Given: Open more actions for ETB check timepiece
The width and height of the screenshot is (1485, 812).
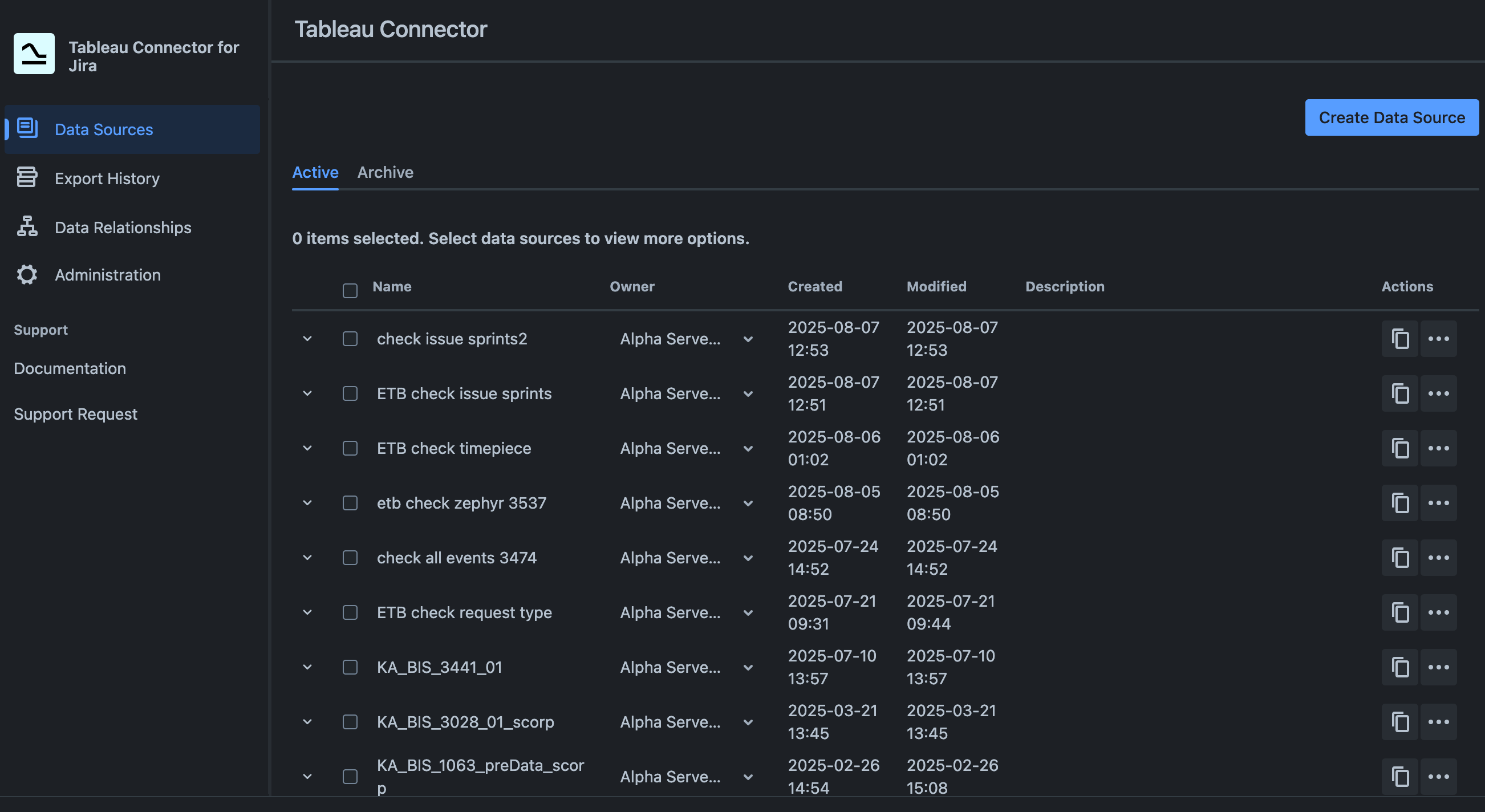Looking at the screenshot, I should click(x=1438, y=448).
